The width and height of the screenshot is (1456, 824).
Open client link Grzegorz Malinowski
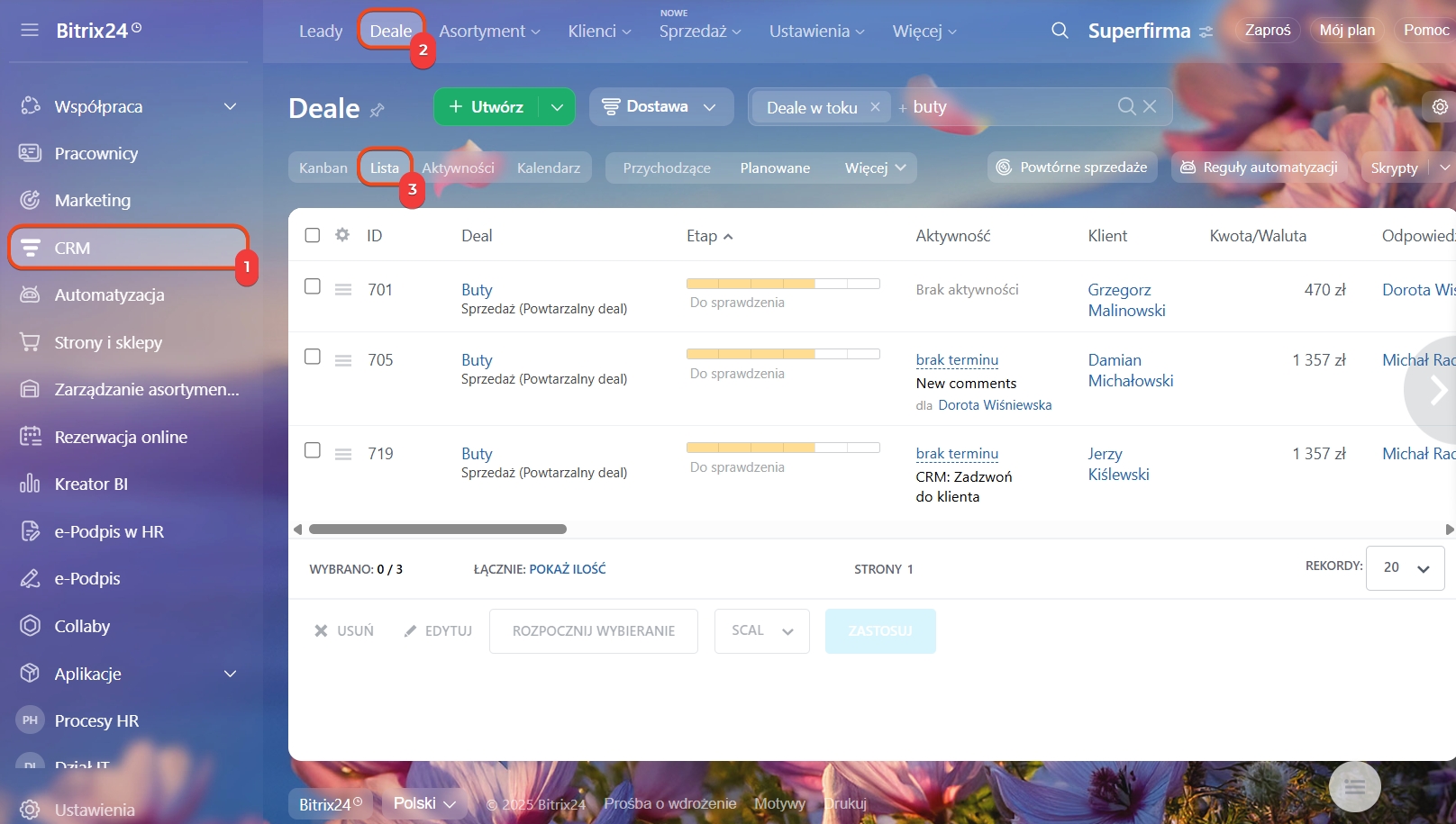click(1126, 300)
